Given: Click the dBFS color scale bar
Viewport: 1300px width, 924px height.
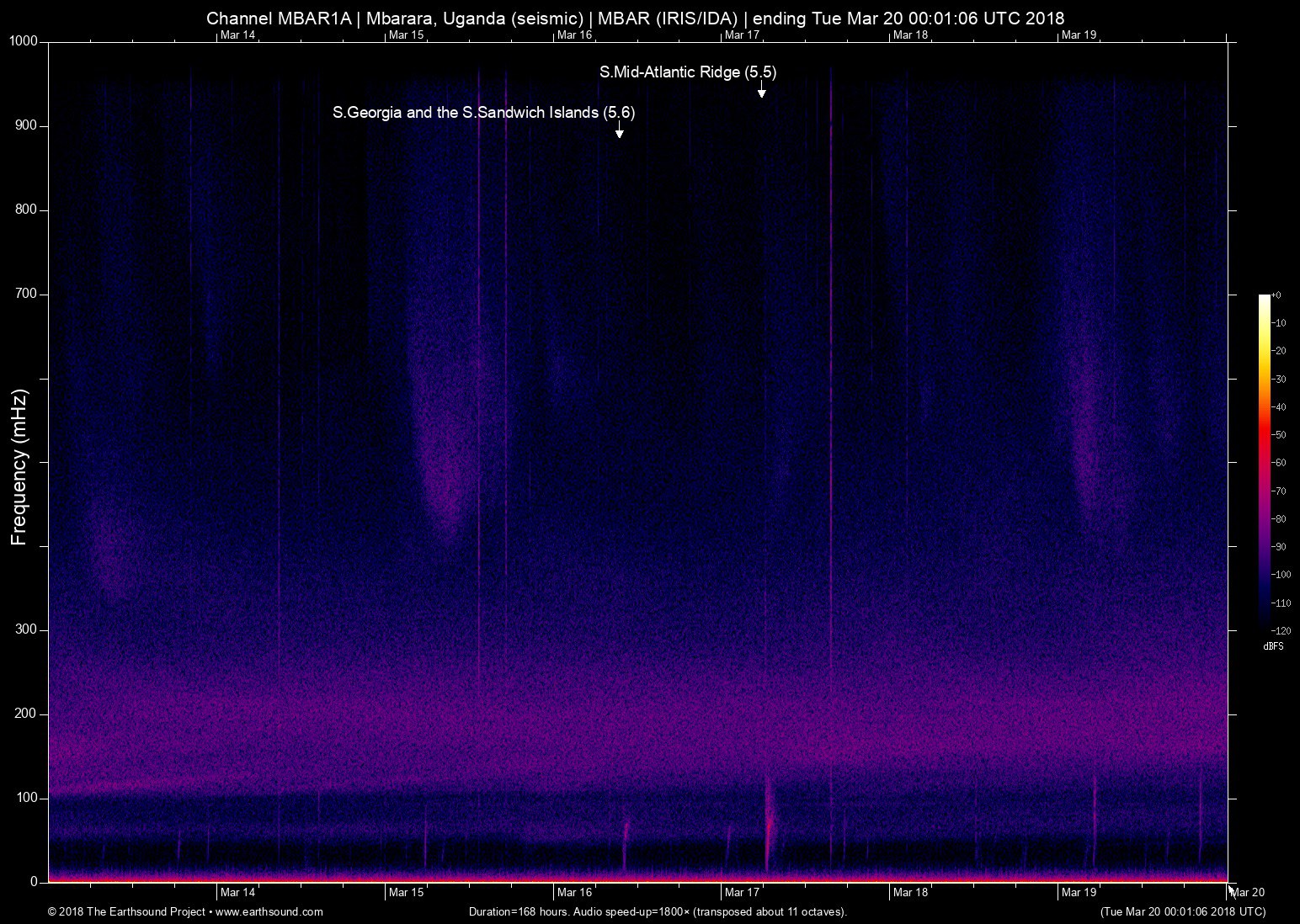Looking at the screenshot, I should click(x=1264, y=460).
